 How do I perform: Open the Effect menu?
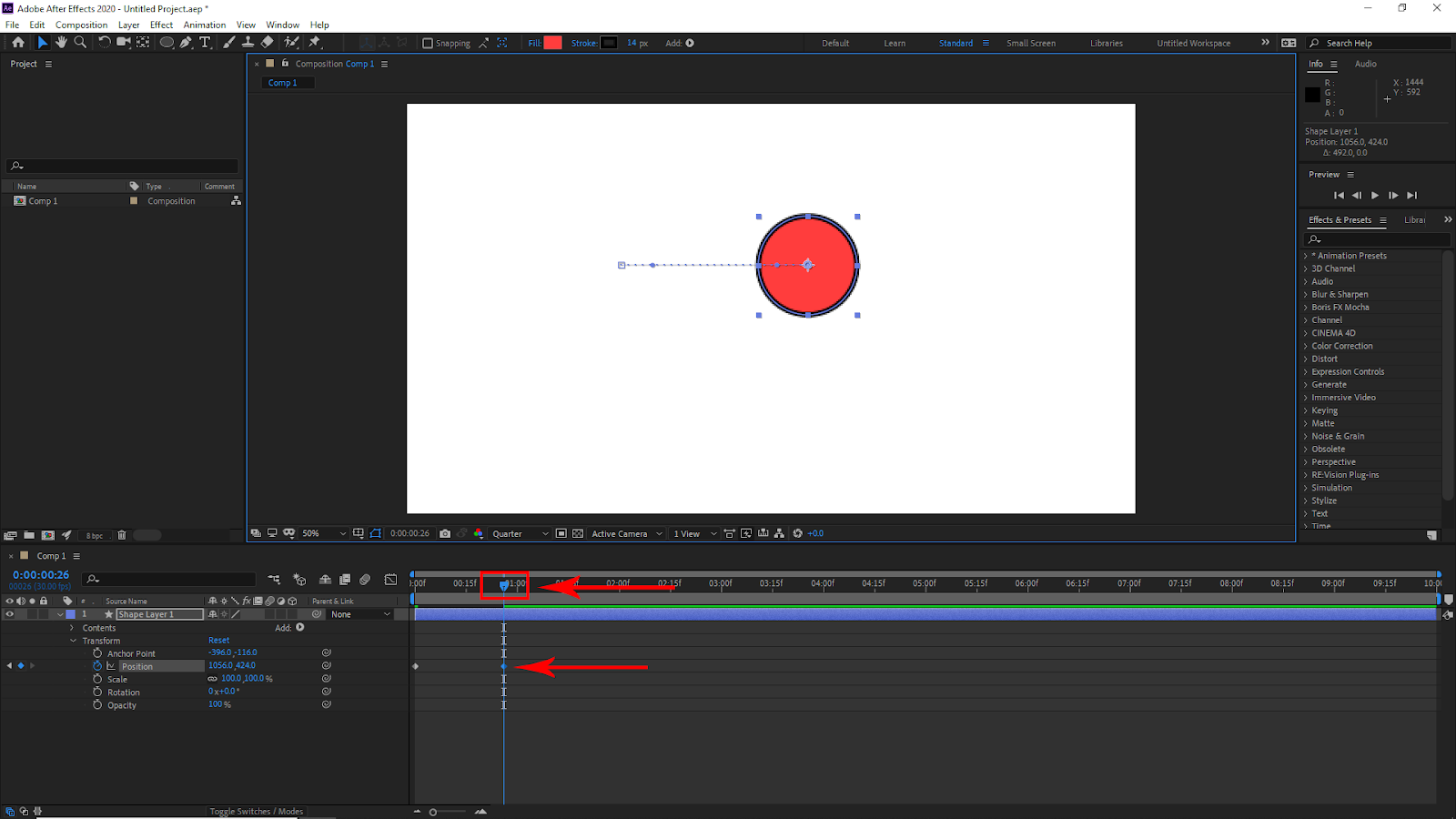click(161, 25)
